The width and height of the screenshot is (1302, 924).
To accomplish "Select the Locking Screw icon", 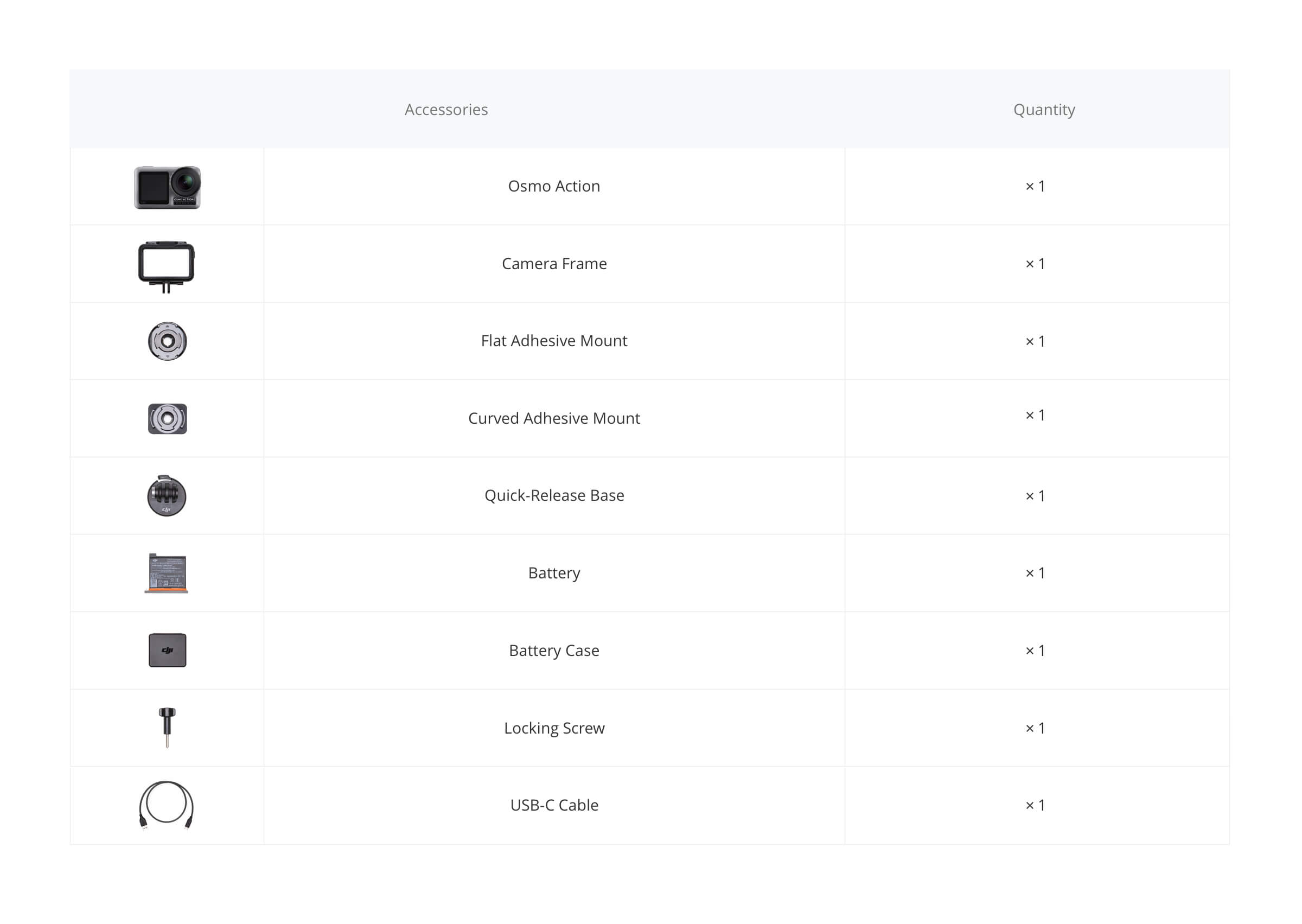I will tap(167, 728).
